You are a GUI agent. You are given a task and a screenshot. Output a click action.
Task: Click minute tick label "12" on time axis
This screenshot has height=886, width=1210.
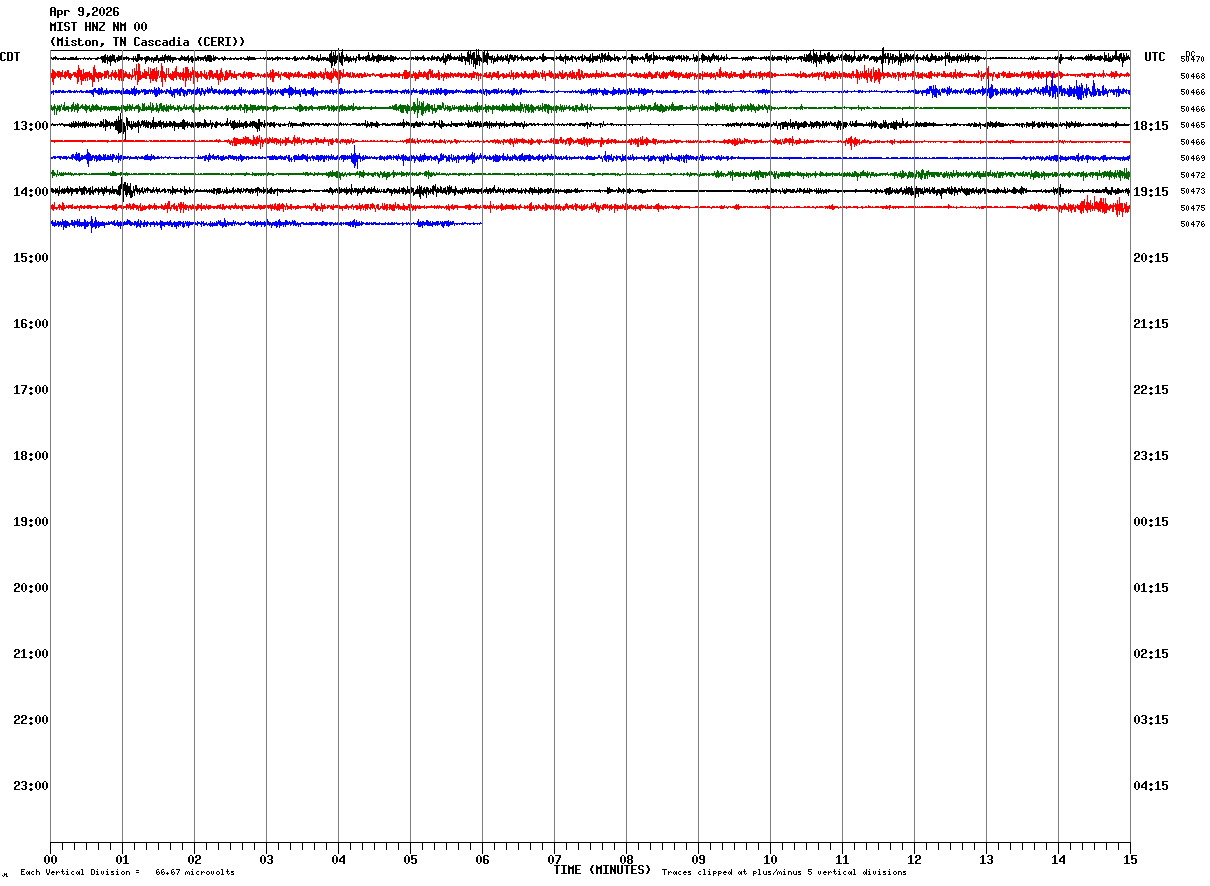[x=914, y=860]
